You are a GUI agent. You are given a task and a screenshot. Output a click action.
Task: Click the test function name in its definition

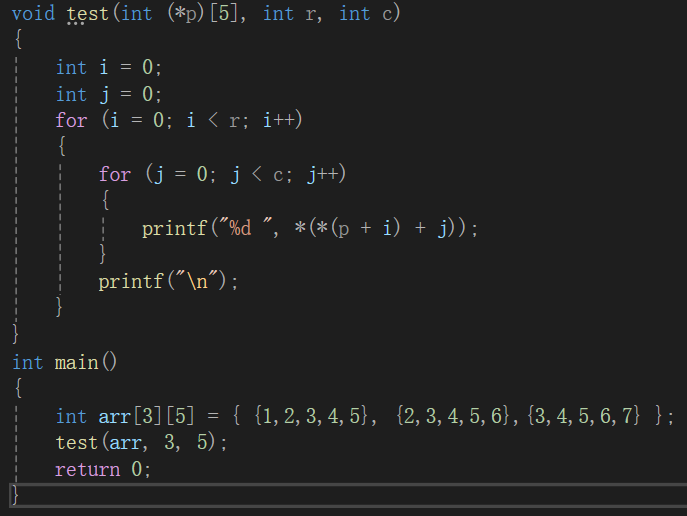tap(88, 14)
